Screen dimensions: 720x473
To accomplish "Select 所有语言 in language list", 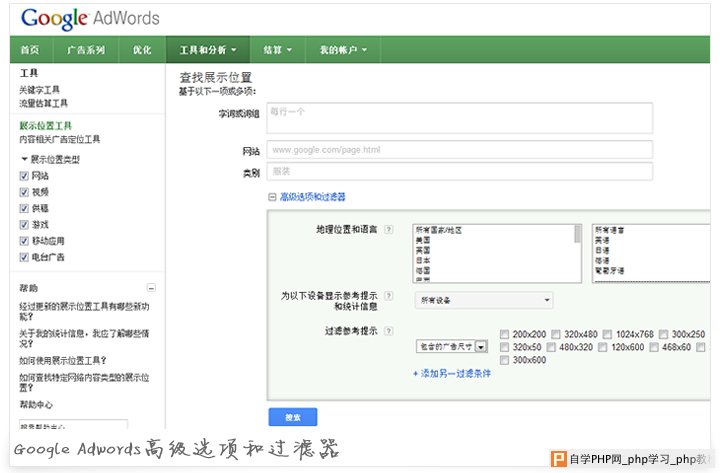I will [609, 230].
